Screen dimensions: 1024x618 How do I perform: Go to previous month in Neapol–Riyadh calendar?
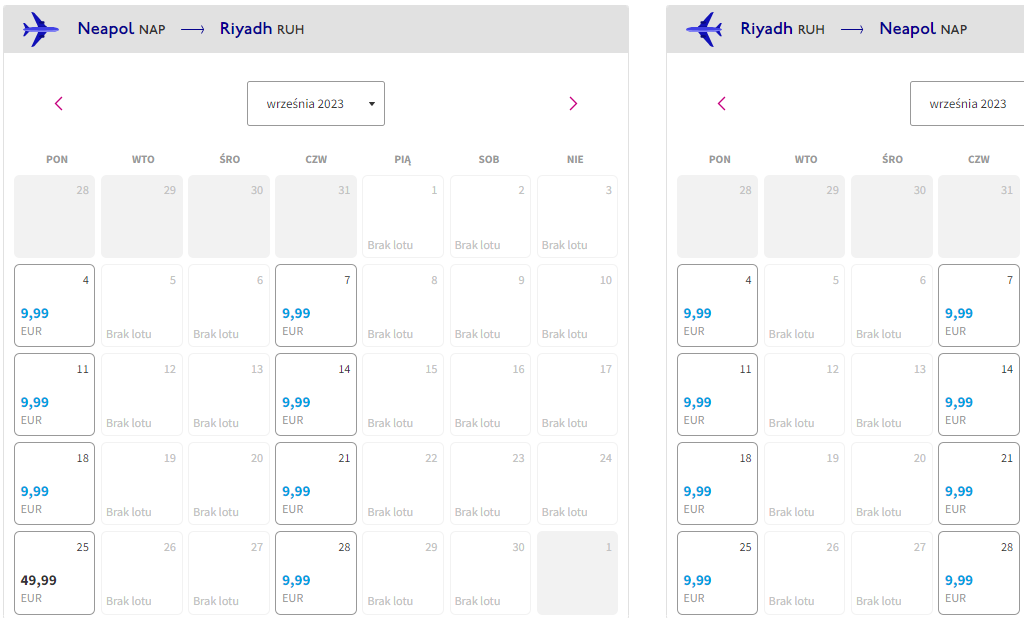coord(59,103)
